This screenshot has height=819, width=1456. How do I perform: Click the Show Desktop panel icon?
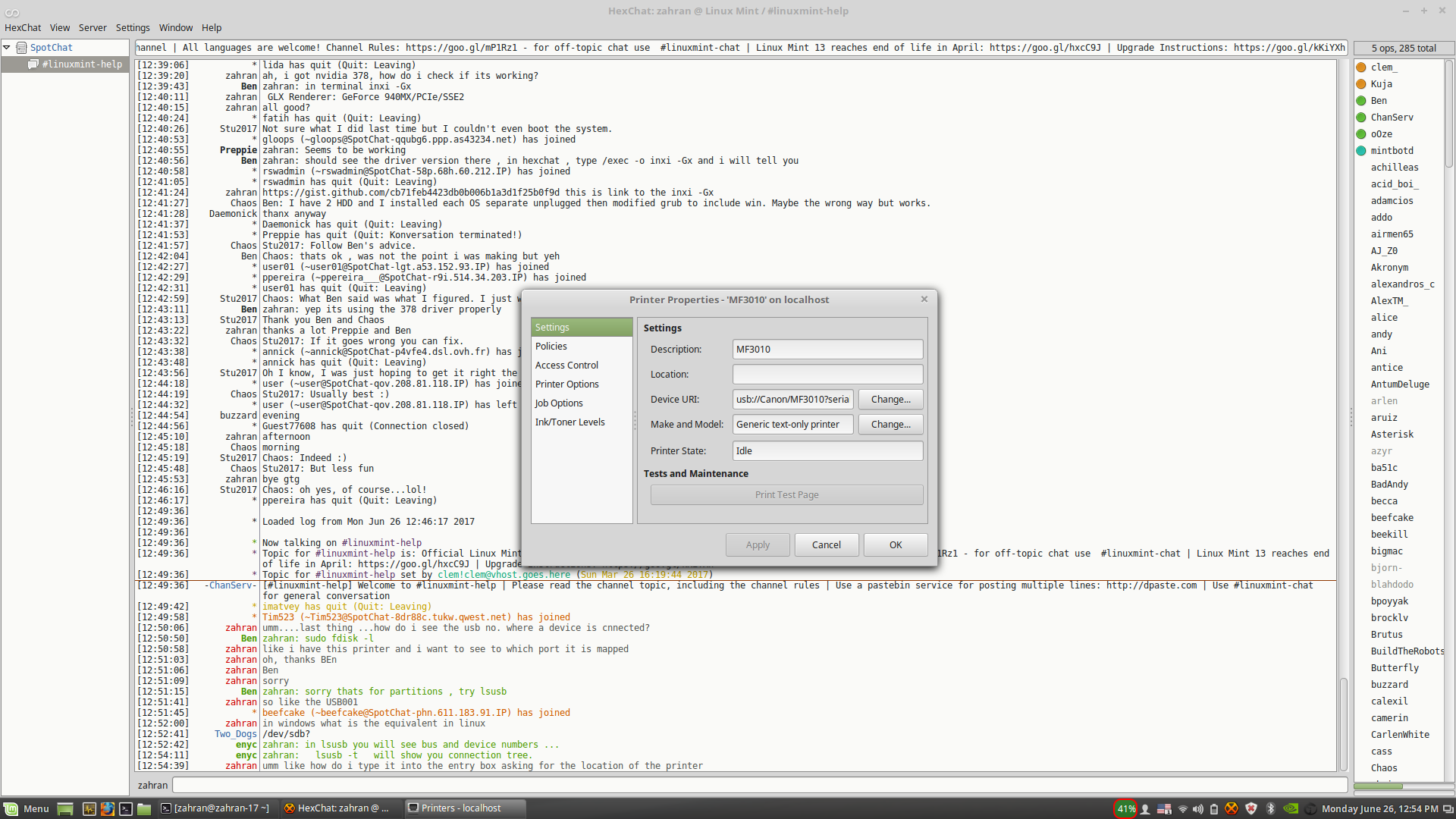coord(65,808)
